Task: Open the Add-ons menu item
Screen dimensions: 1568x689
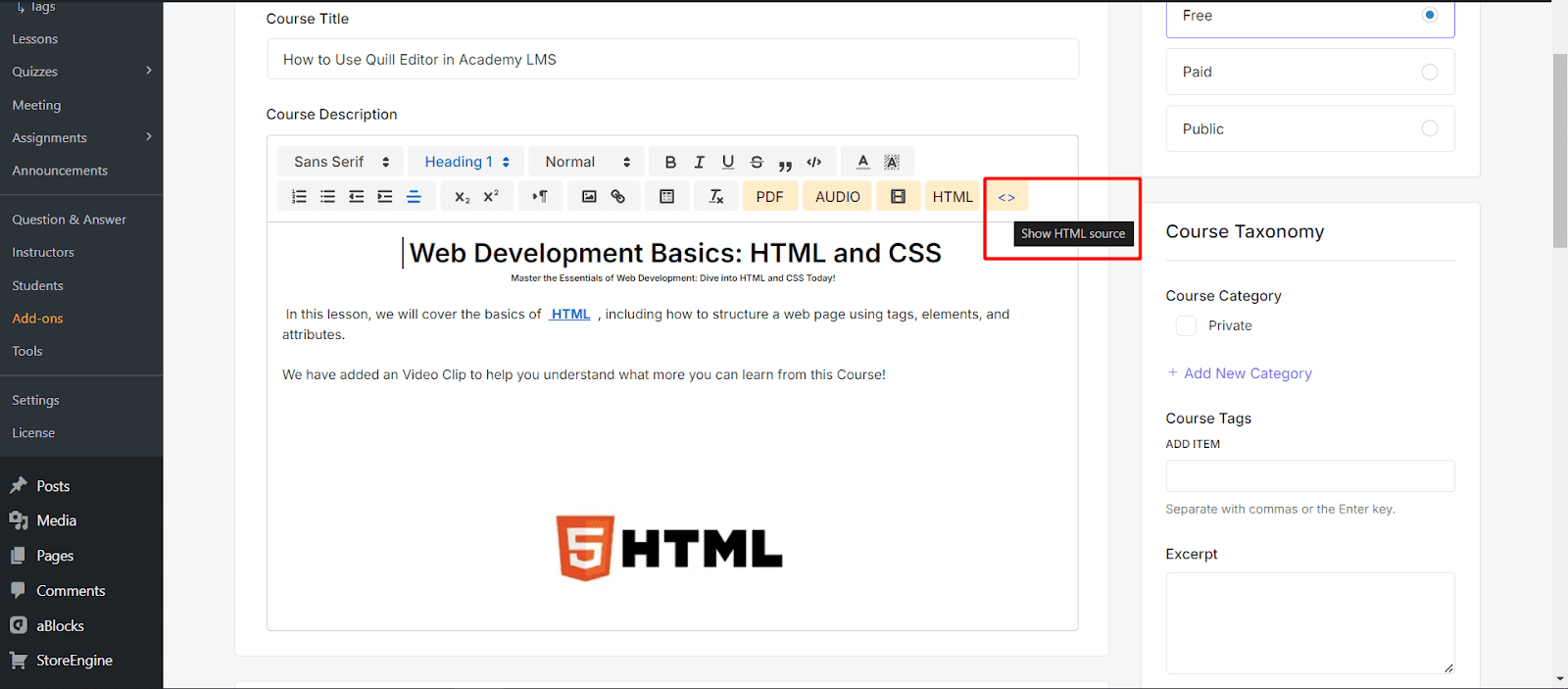Action: pos(37,319)
